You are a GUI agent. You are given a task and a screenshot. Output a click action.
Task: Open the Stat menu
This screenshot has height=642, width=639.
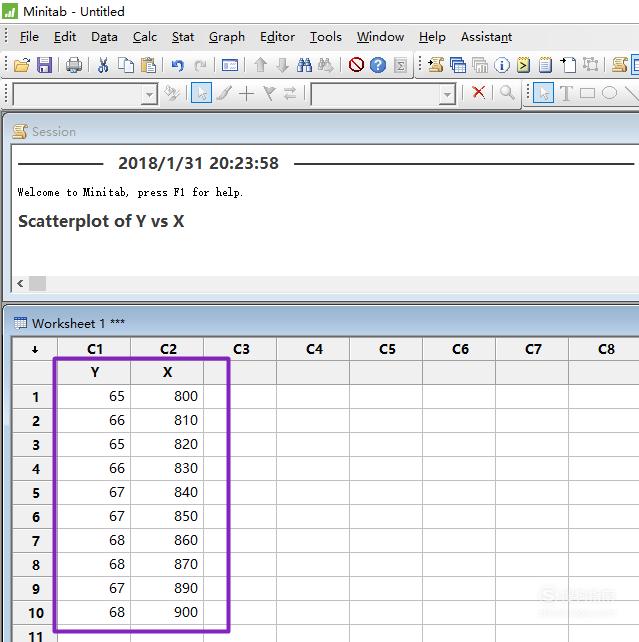click(x=183, y=37)
